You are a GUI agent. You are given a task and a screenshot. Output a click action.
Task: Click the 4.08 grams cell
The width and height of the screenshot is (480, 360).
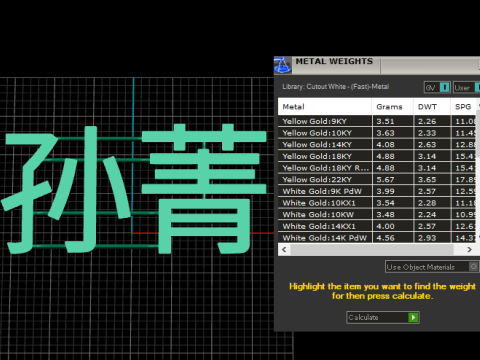point(393,145)
